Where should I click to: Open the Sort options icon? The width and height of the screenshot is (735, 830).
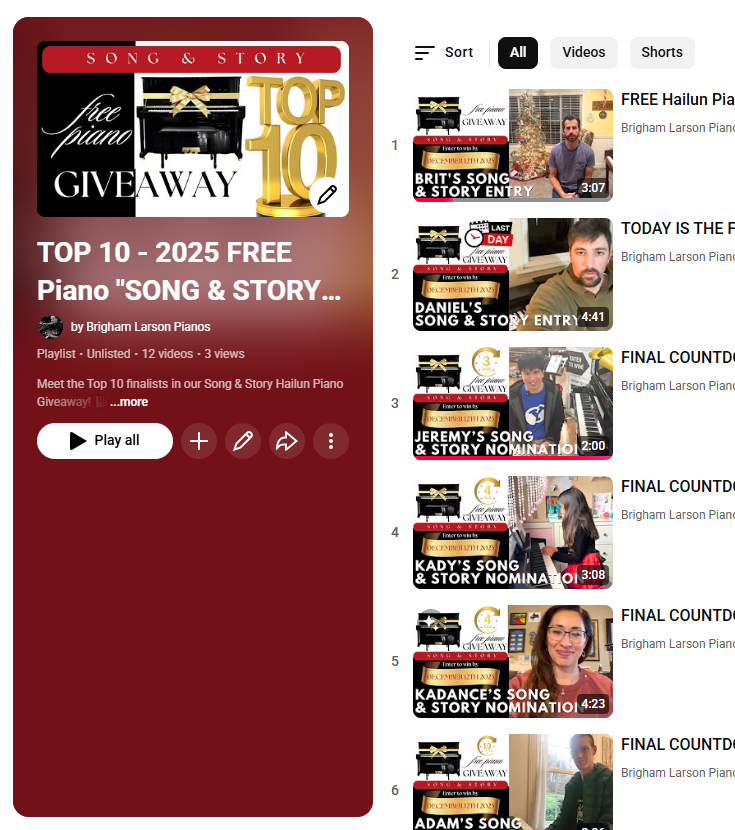point(424,52)
